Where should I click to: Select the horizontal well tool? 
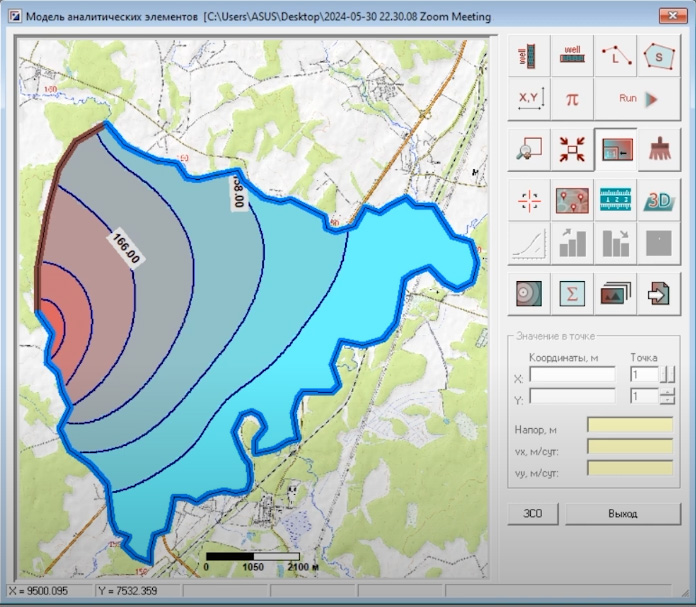[x=572, y=56]
